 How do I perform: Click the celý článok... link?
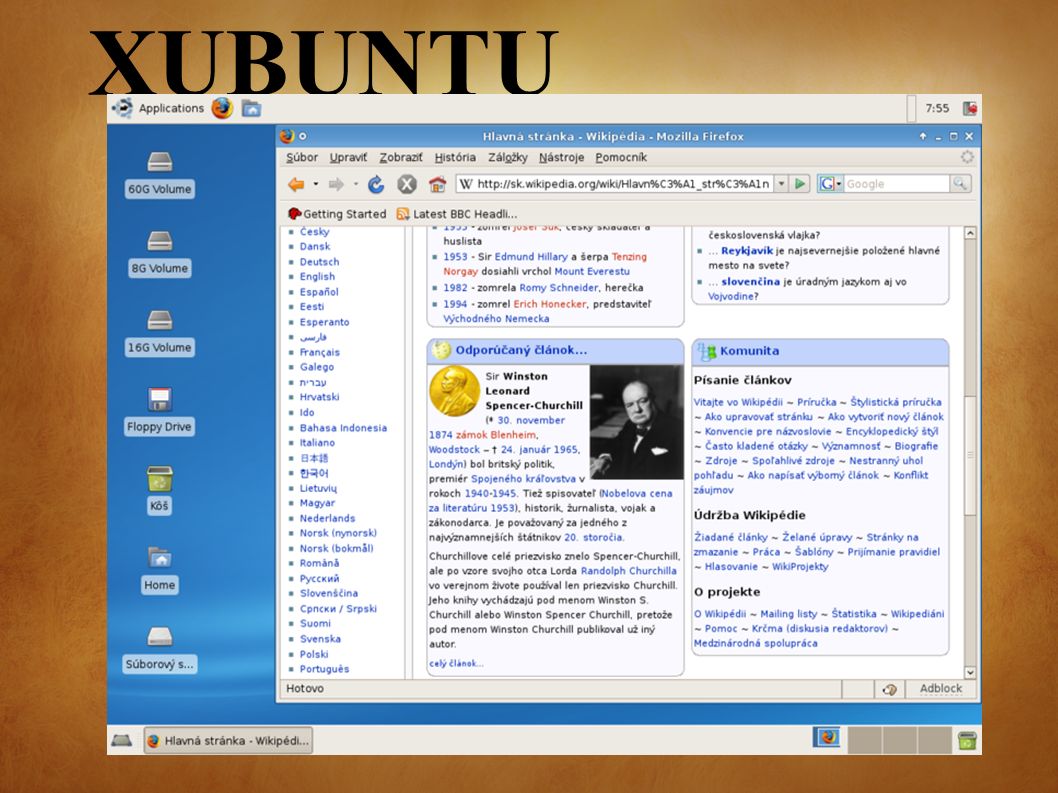456,663
